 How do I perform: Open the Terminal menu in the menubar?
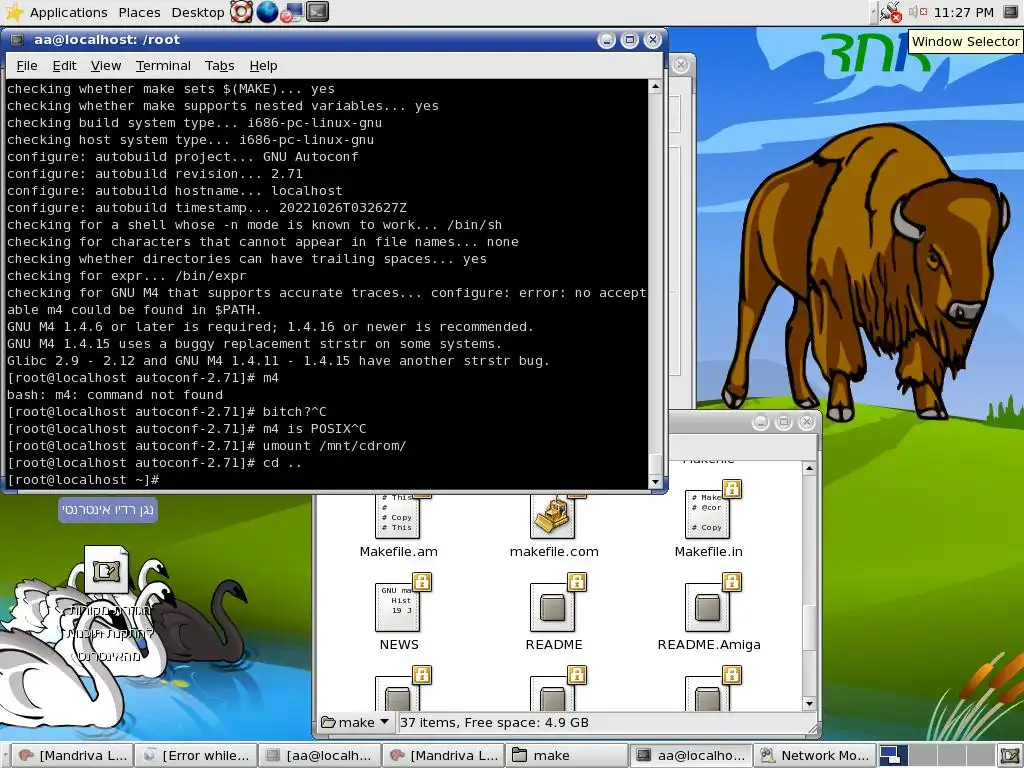(x=163, y=65)
